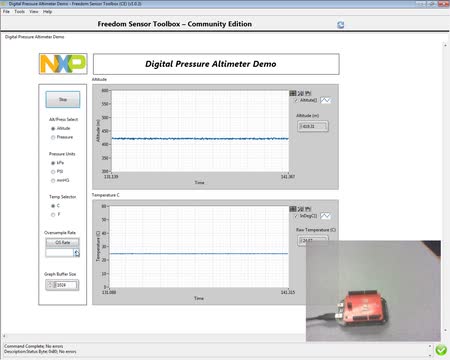
Task: Click the Altitude graph start time 131.139
Action: tap(111, 177)
